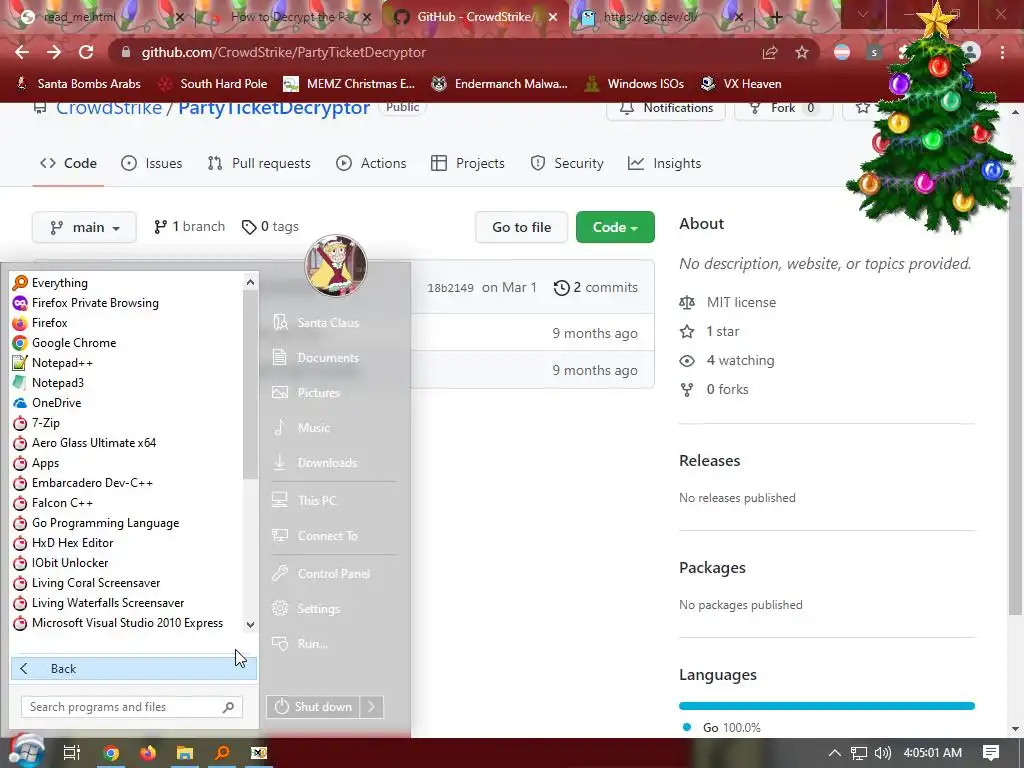Viewport: 1024px width, 768px height.
Task: Open Pictures from start menu
Action: point(307,392)
